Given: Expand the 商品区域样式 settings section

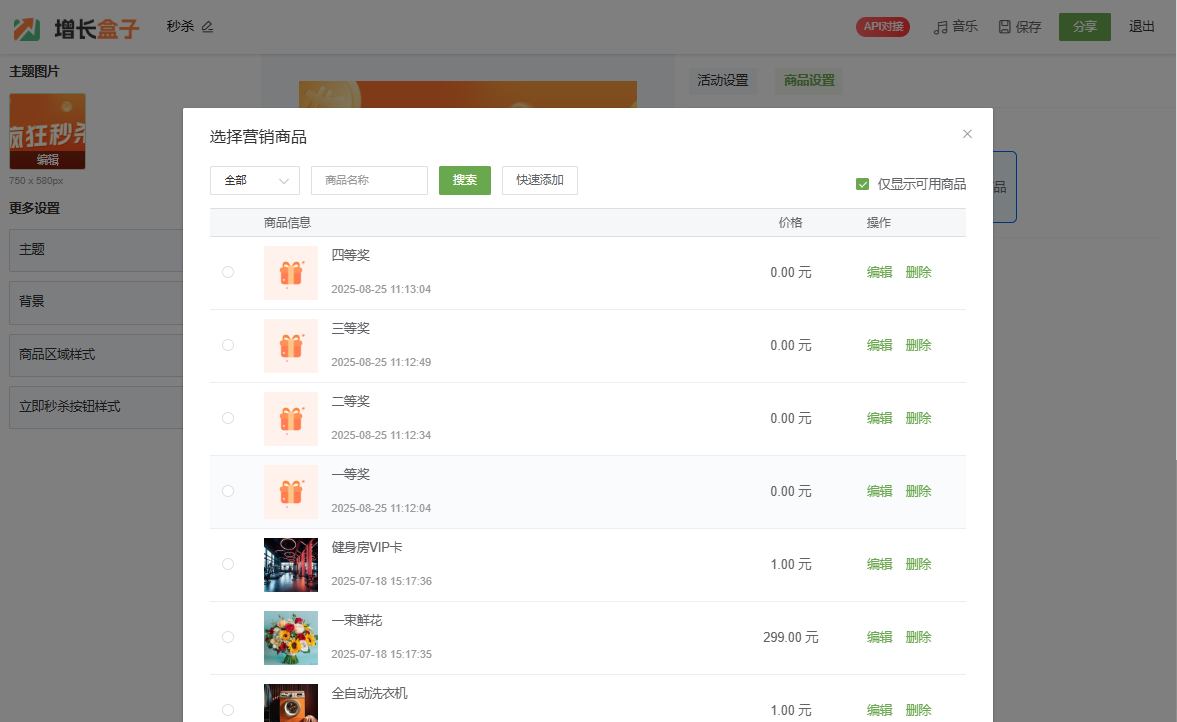Looking at the screenshot, I should (x=96, y=355).
